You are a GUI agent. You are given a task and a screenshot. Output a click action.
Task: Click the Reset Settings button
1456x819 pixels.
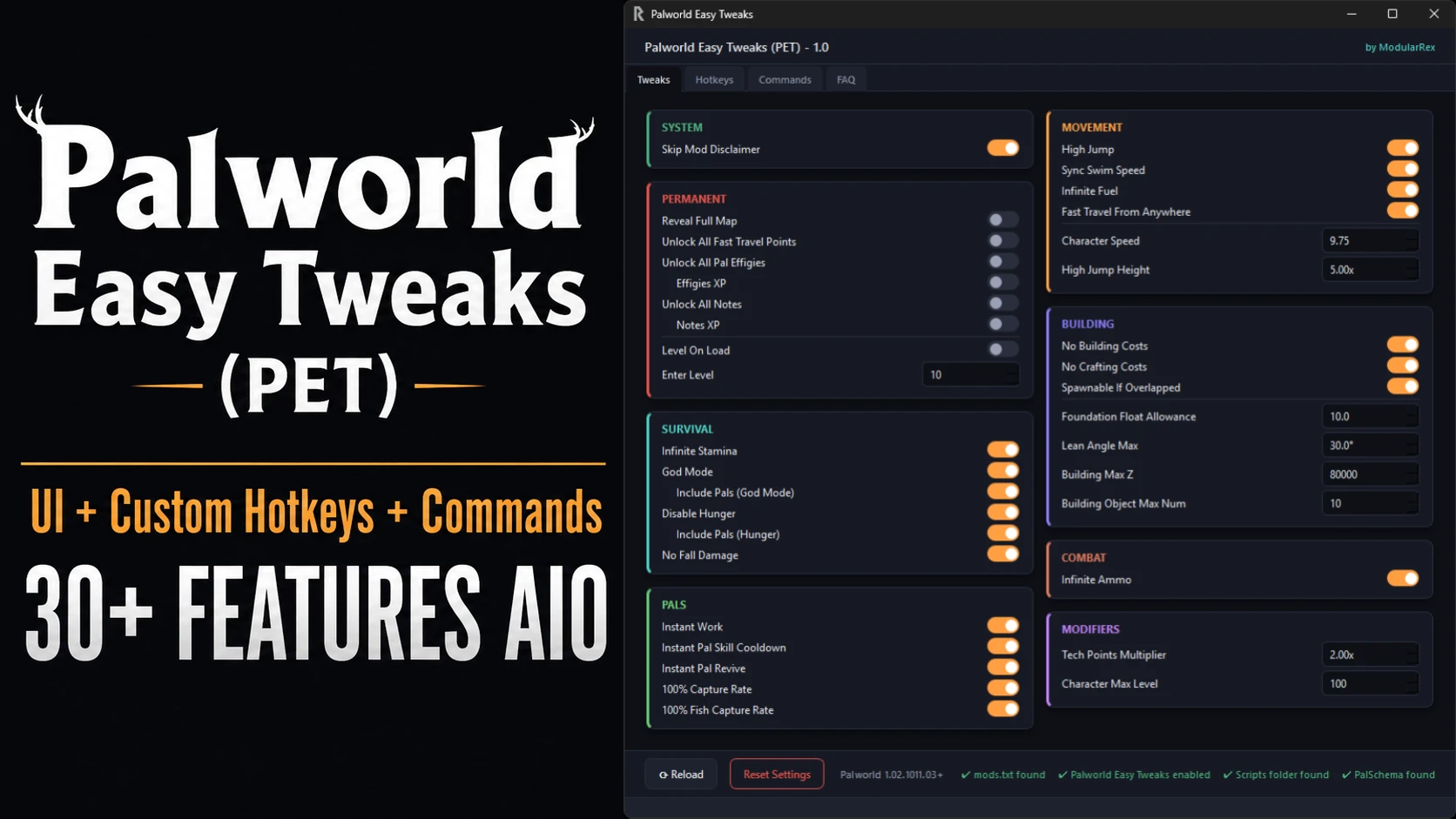pyautogui.click(x=777, y=774)
